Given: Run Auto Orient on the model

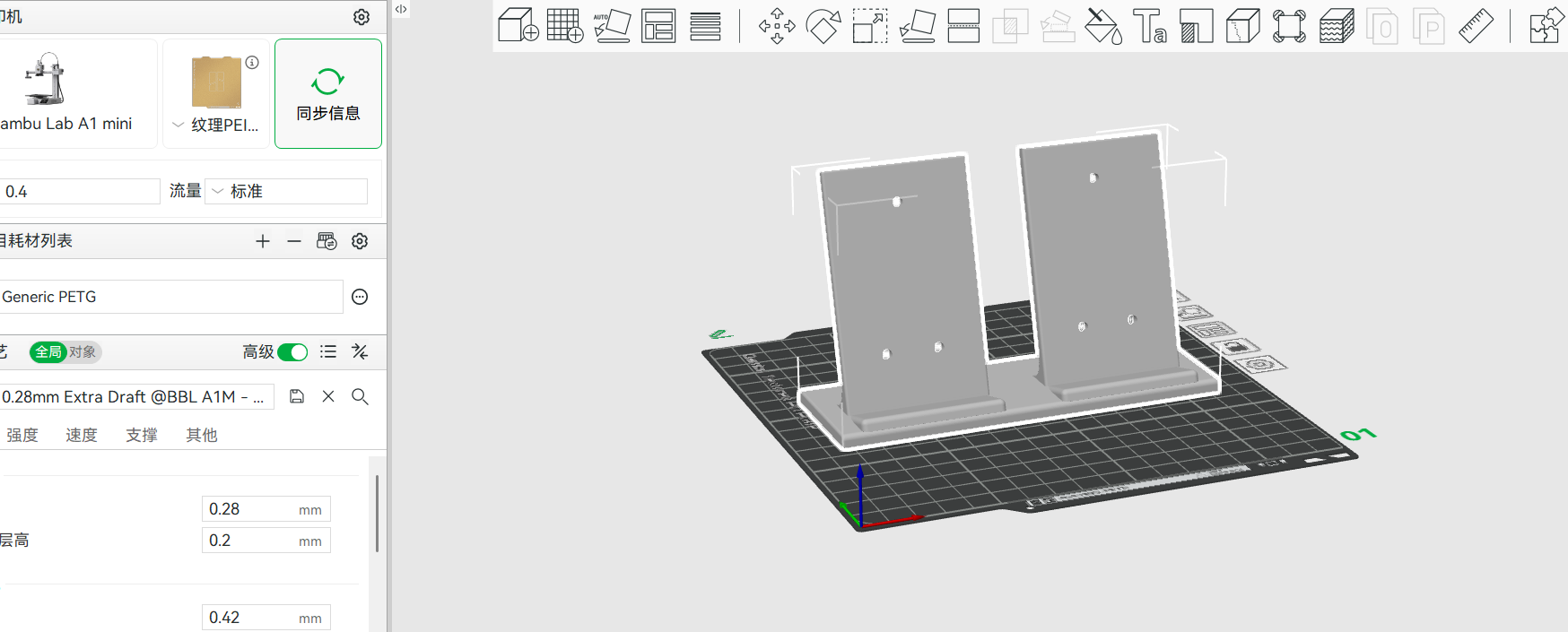Looking at the screenshot, I should coord(612,26).
